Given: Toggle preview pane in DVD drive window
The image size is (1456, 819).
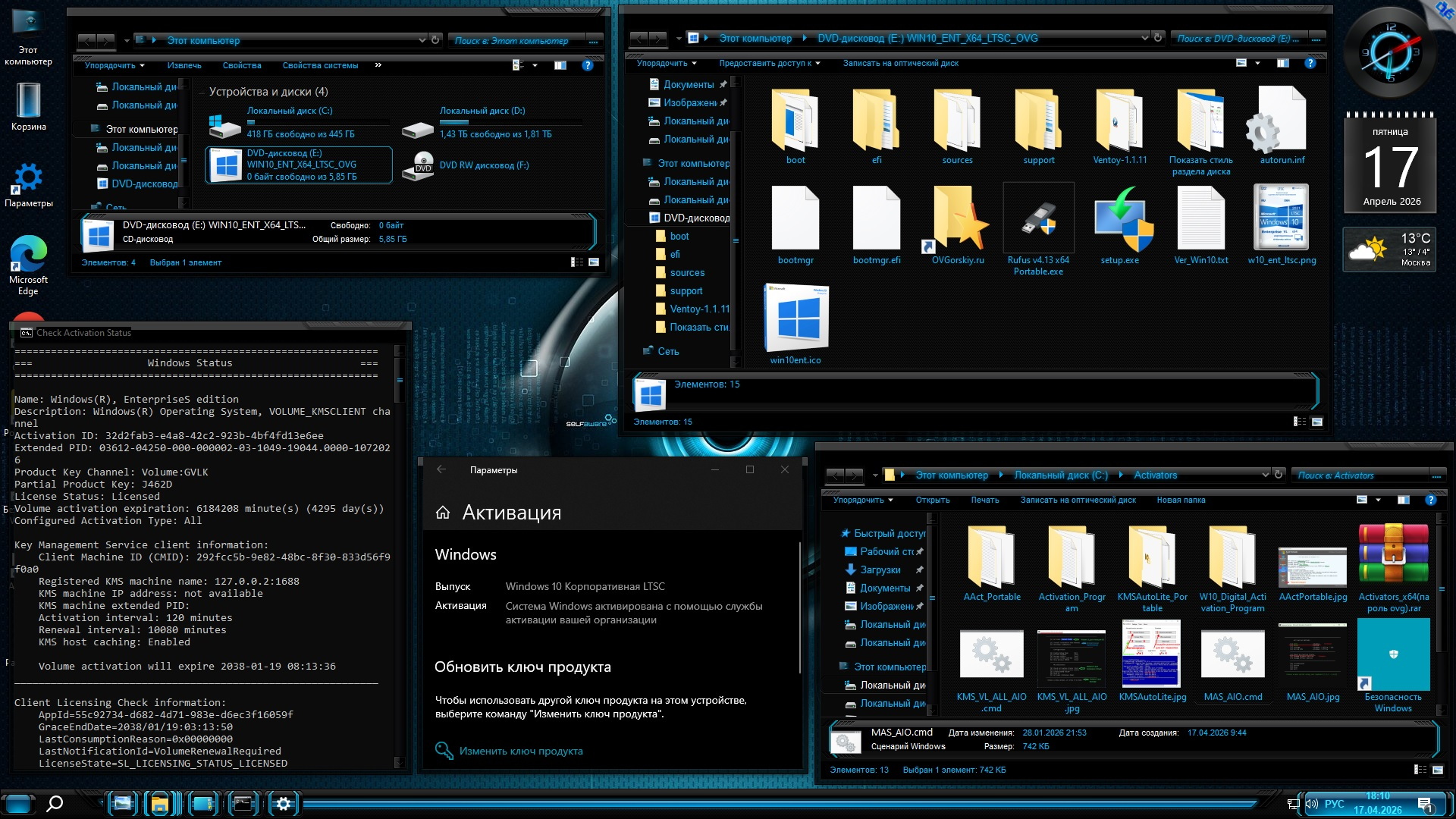Looking at the screenshot, I should [x=1282, y=63].
